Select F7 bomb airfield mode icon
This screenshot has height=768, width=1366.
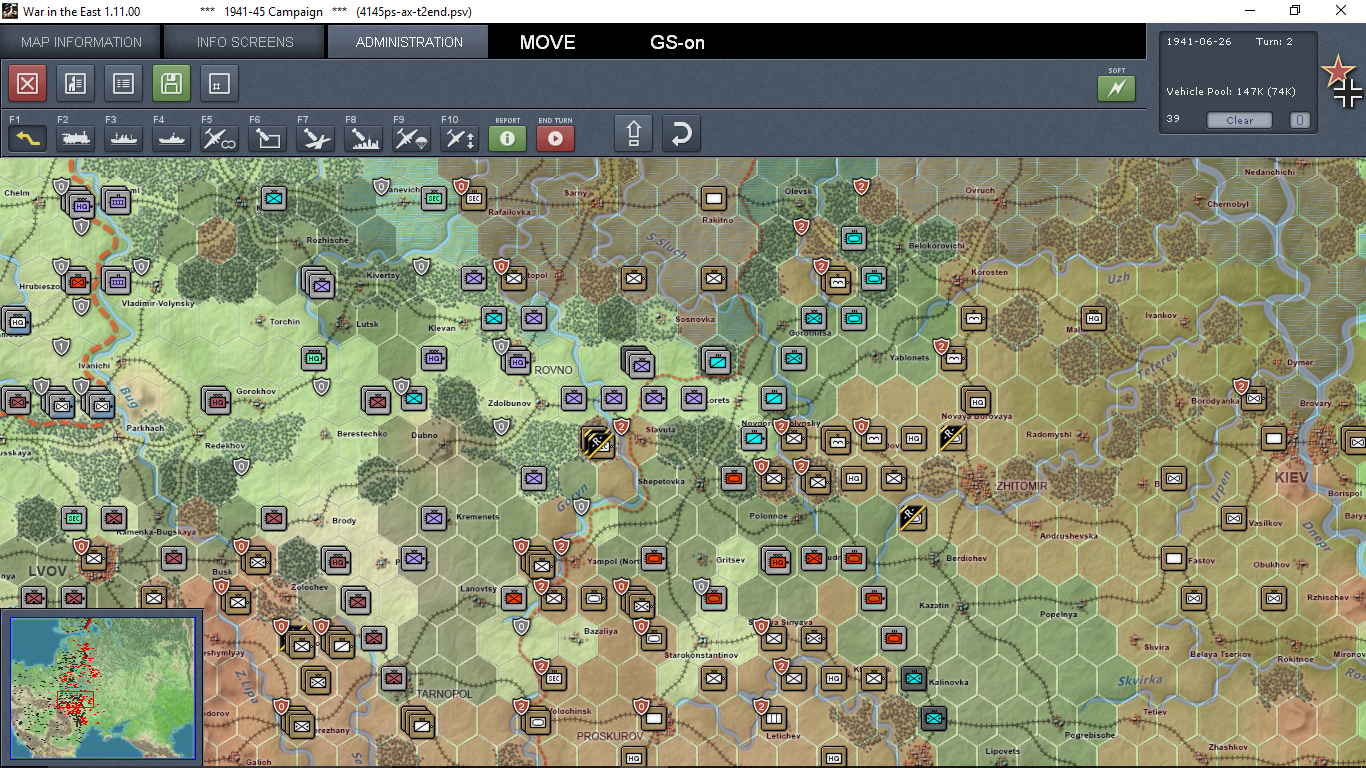coord(316,139)
